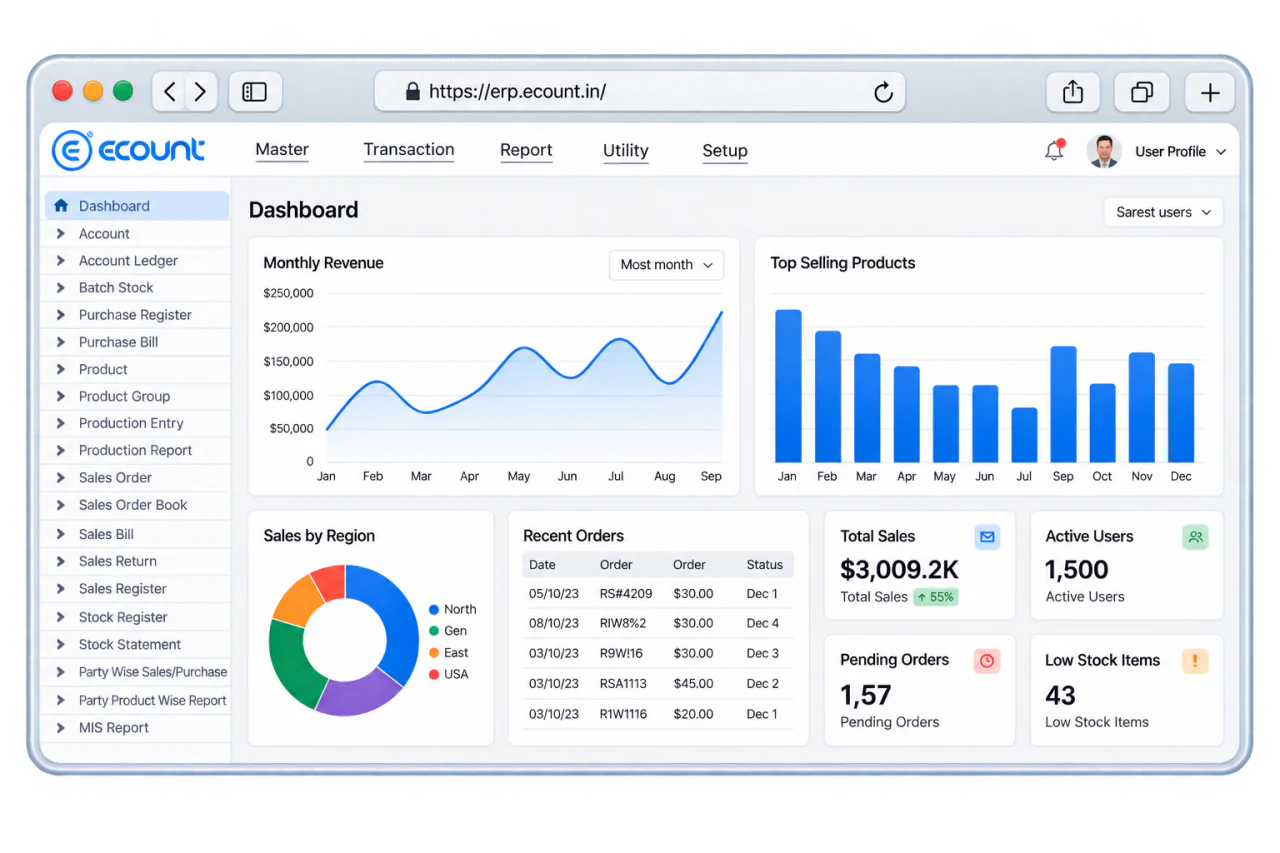Toggle the browser sidebar icon
The width and height of the screenshot is (1280, 853).
pyautogui.click(x=255, y=92)
